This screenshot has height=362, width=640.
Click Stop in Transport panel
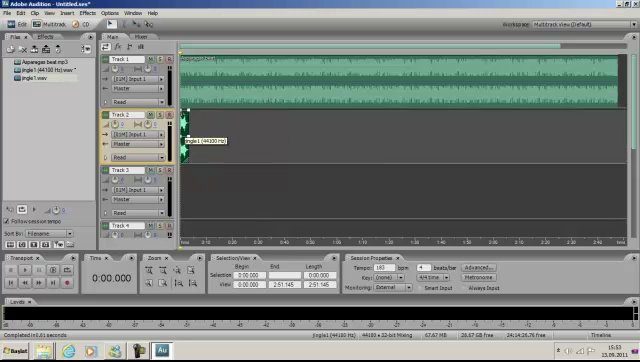point(11,270)
